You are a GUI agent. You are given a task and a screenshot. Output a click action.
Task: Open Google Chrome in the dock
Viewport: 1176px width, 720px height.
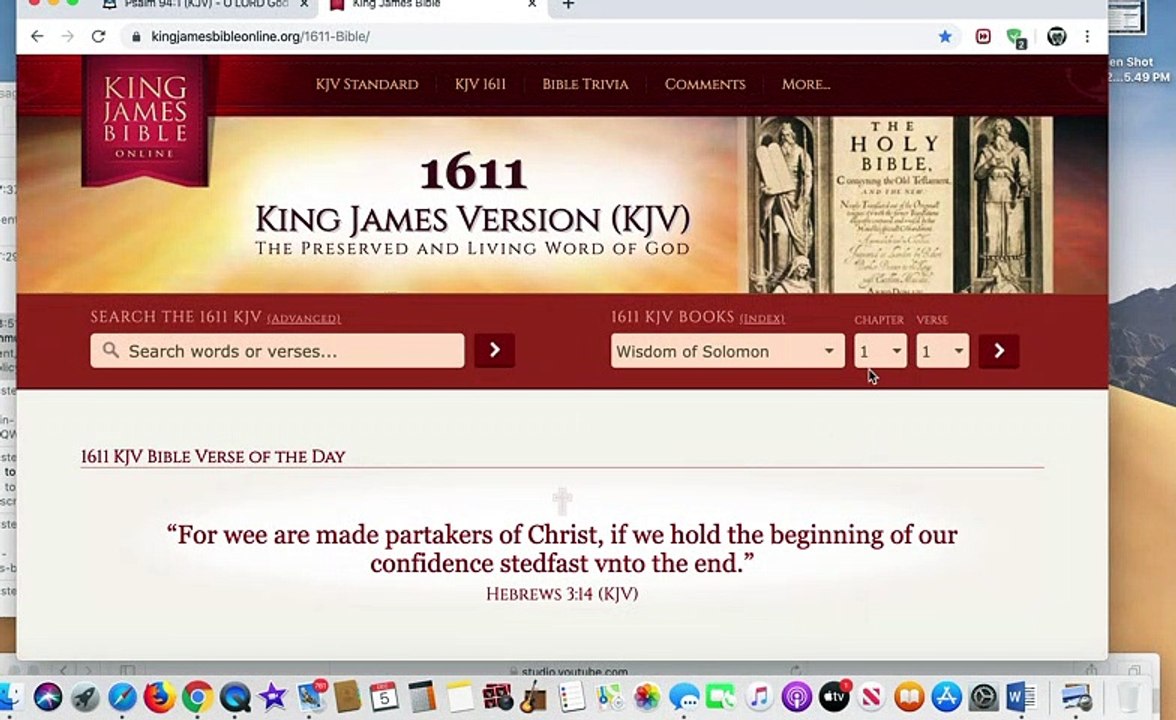coord(196,698)
